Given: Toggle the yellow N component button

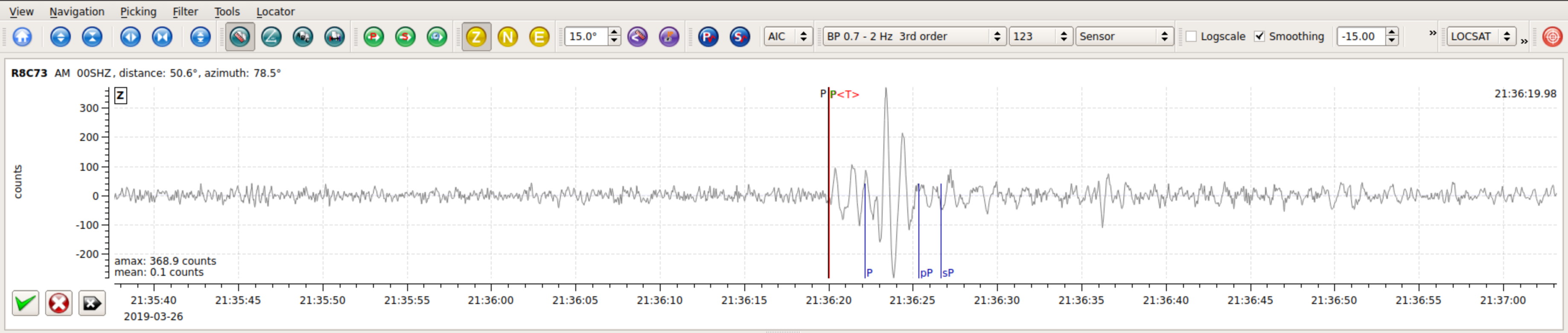Looking at the screenshot, I should 507,37.
